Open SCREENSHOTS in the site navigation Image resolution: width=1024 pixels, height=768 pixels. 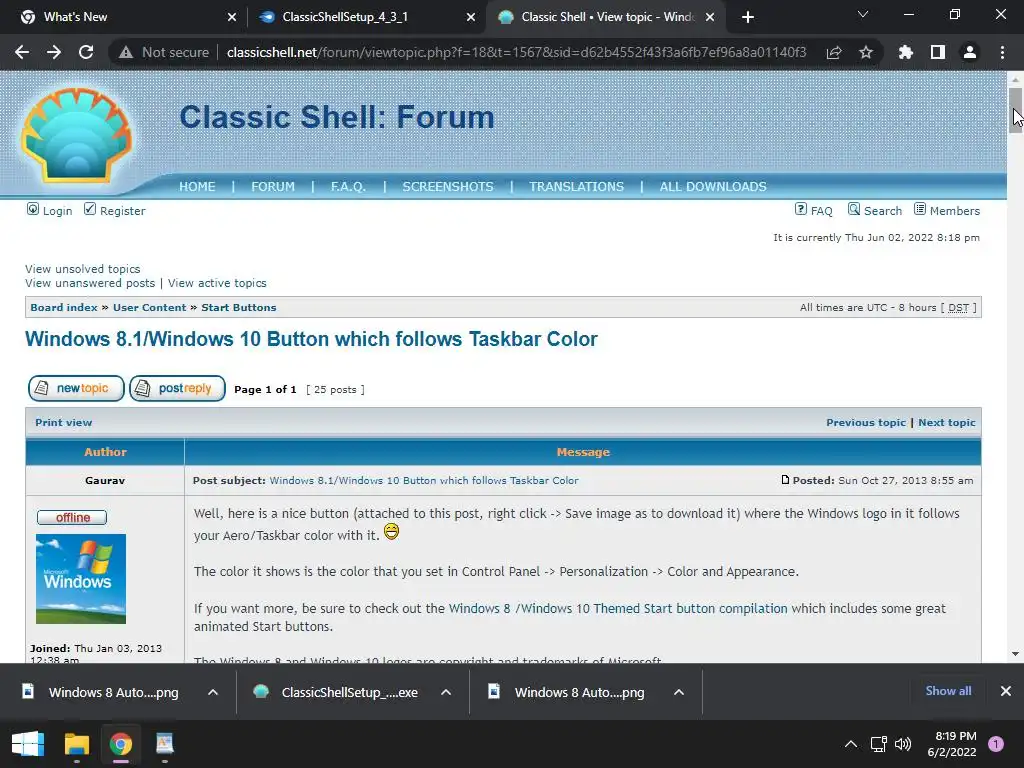(x=448, y=187)
